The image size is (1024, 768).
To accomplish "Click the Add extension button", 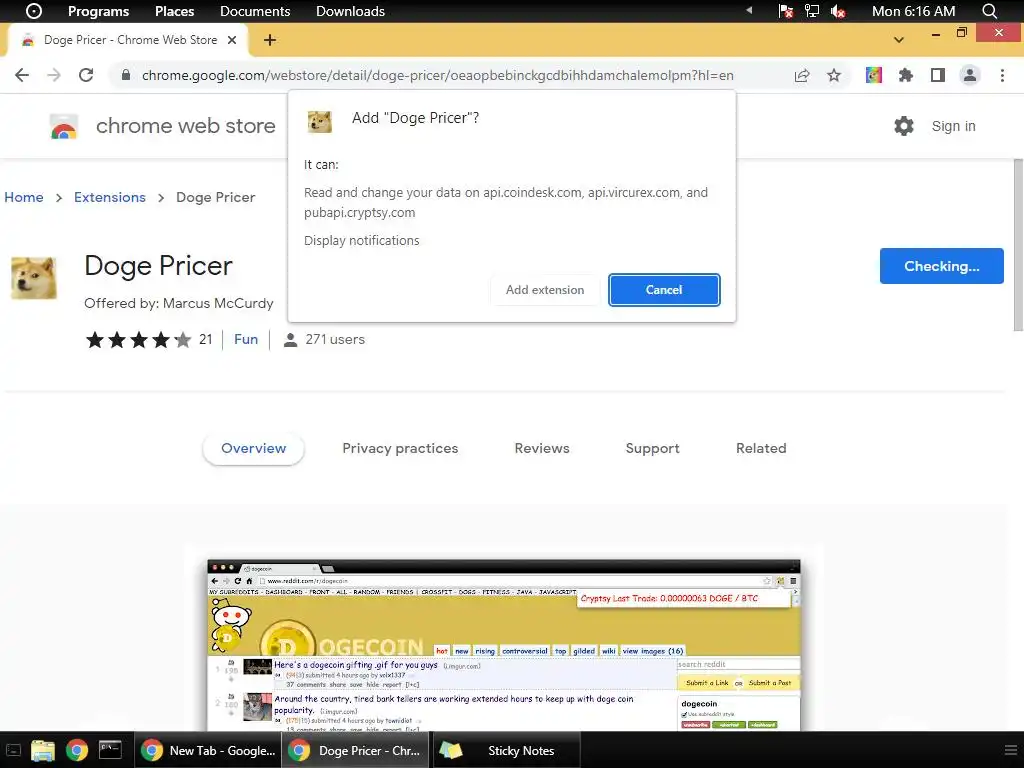I will [x=545, y=290].
